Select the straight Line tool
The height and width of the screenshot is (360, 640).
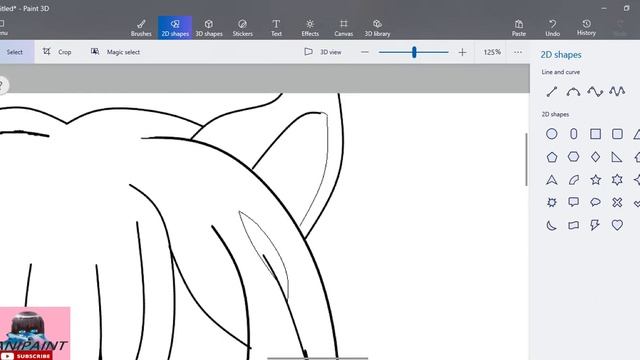[x=552, y=91]
